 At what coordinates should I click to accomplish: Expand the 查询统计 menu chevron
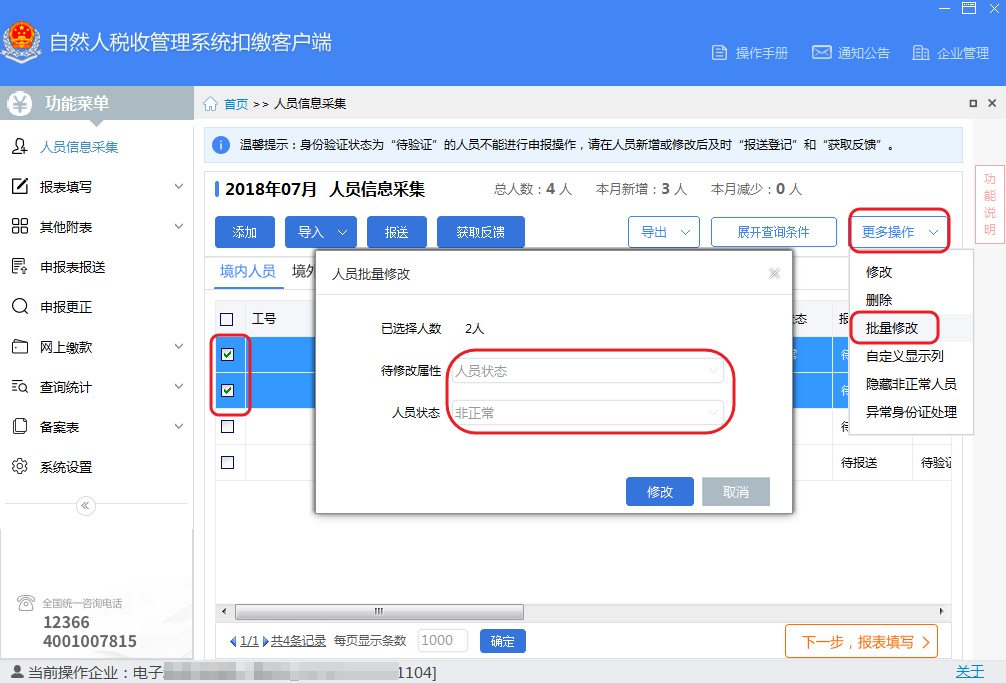(x=179, y=386)
